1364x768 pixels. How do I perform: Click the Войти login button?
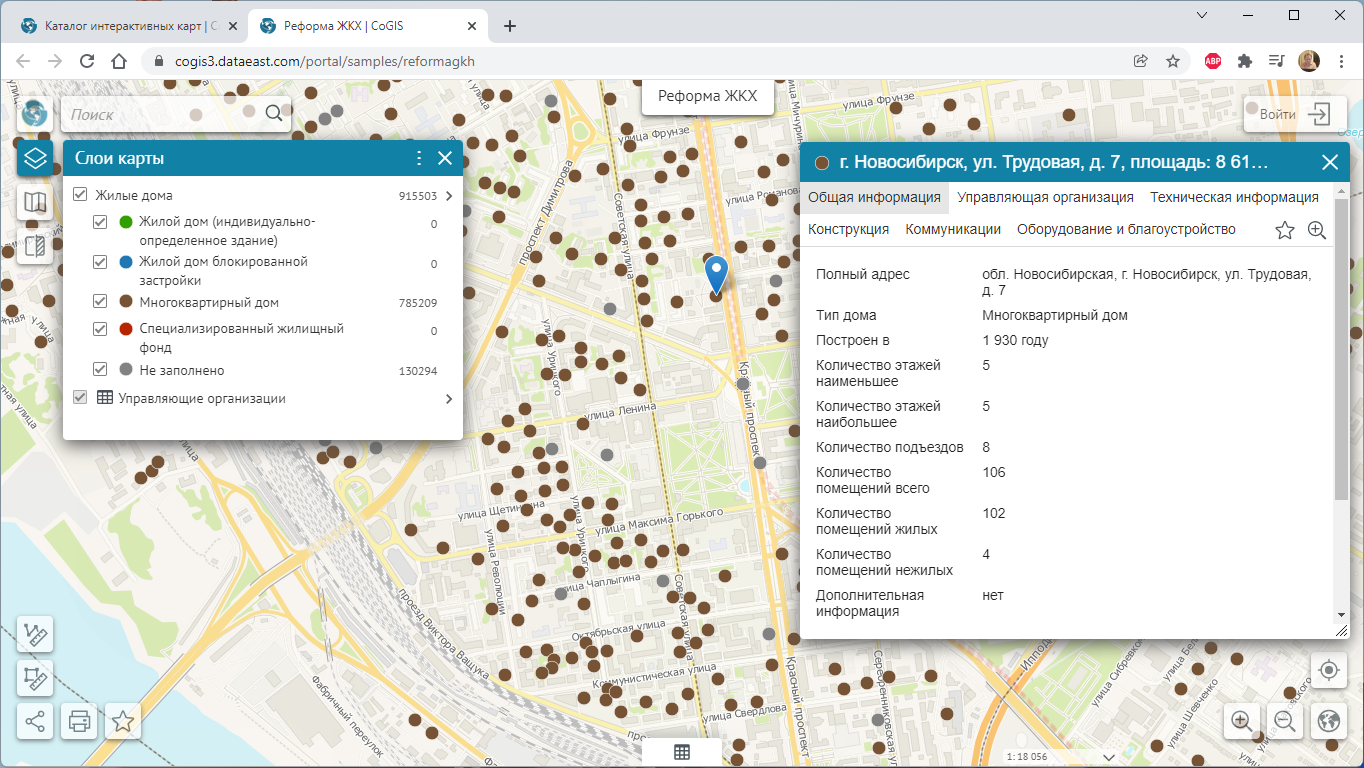pos(1294,114)
